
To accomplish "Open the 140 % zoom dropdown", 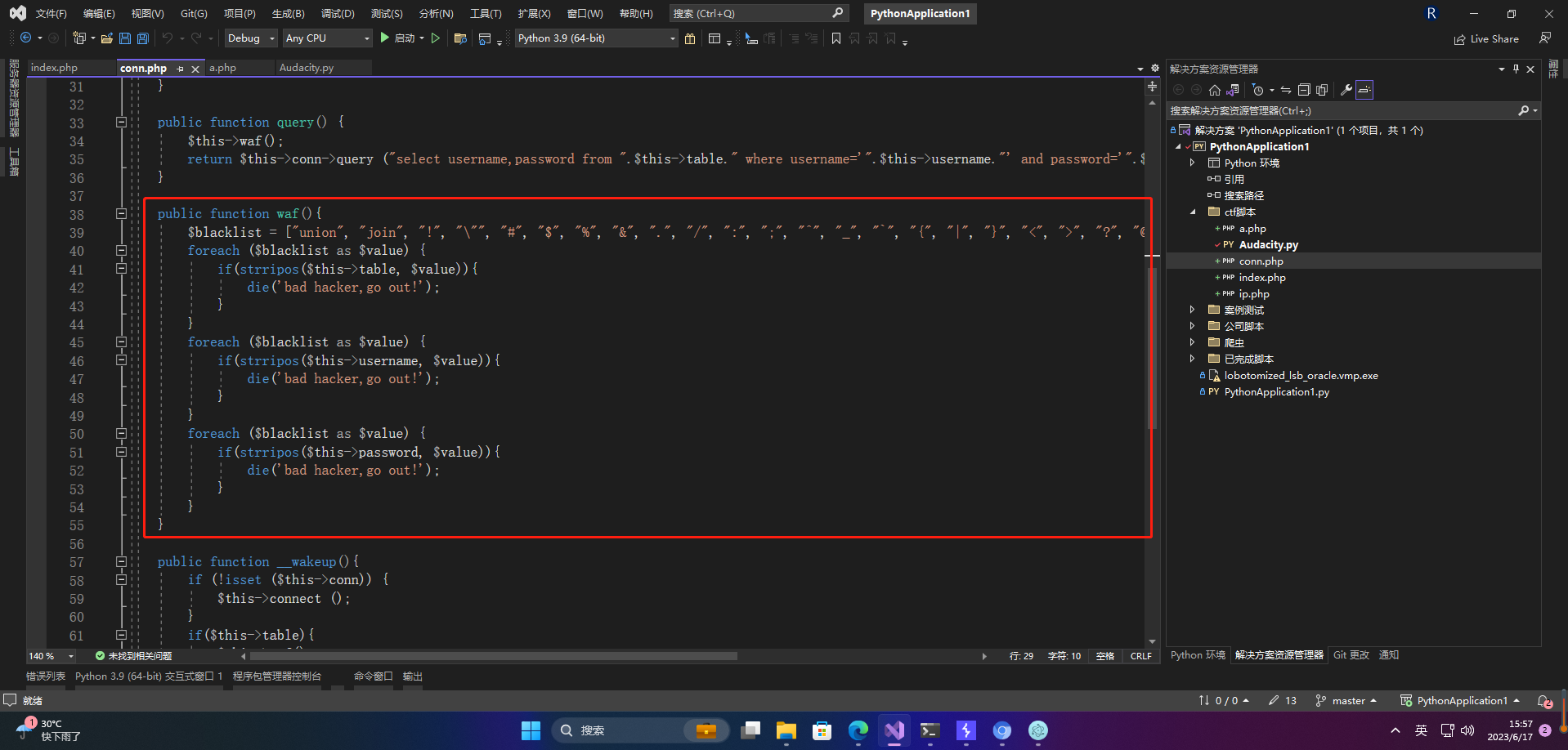I will pyautogui.click(x=70, y=656).
